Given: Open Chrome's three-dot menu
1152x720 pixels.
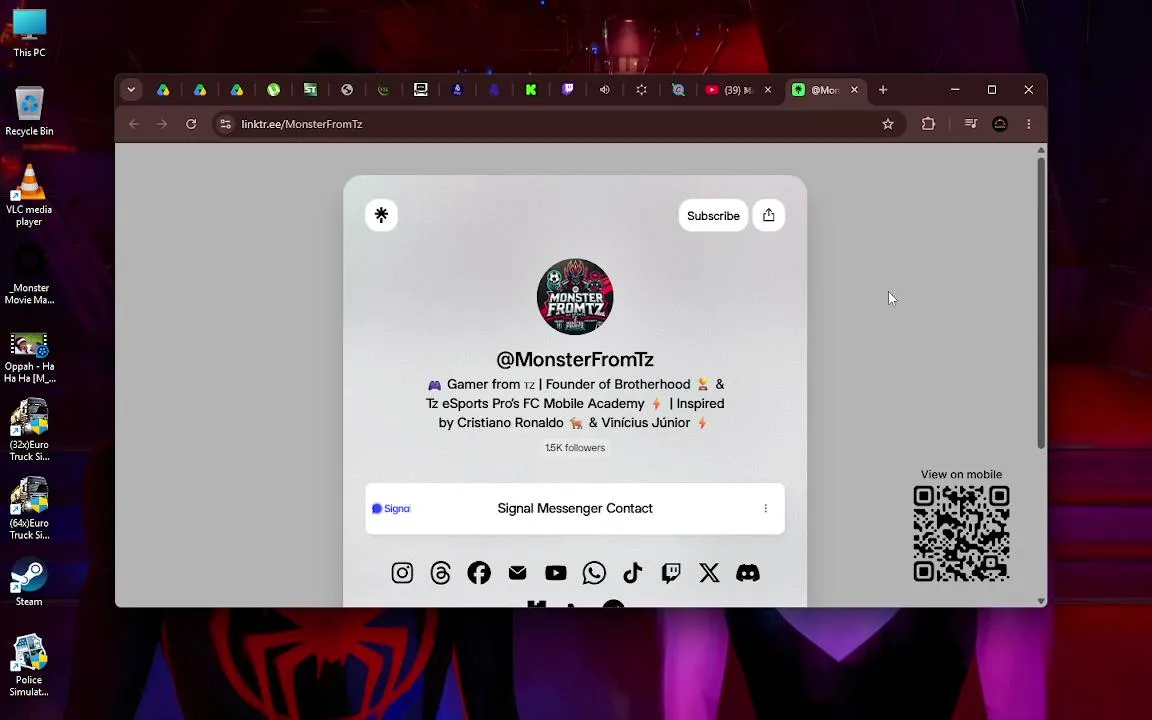Looking at the screenshot, I should coord(1029,124).
